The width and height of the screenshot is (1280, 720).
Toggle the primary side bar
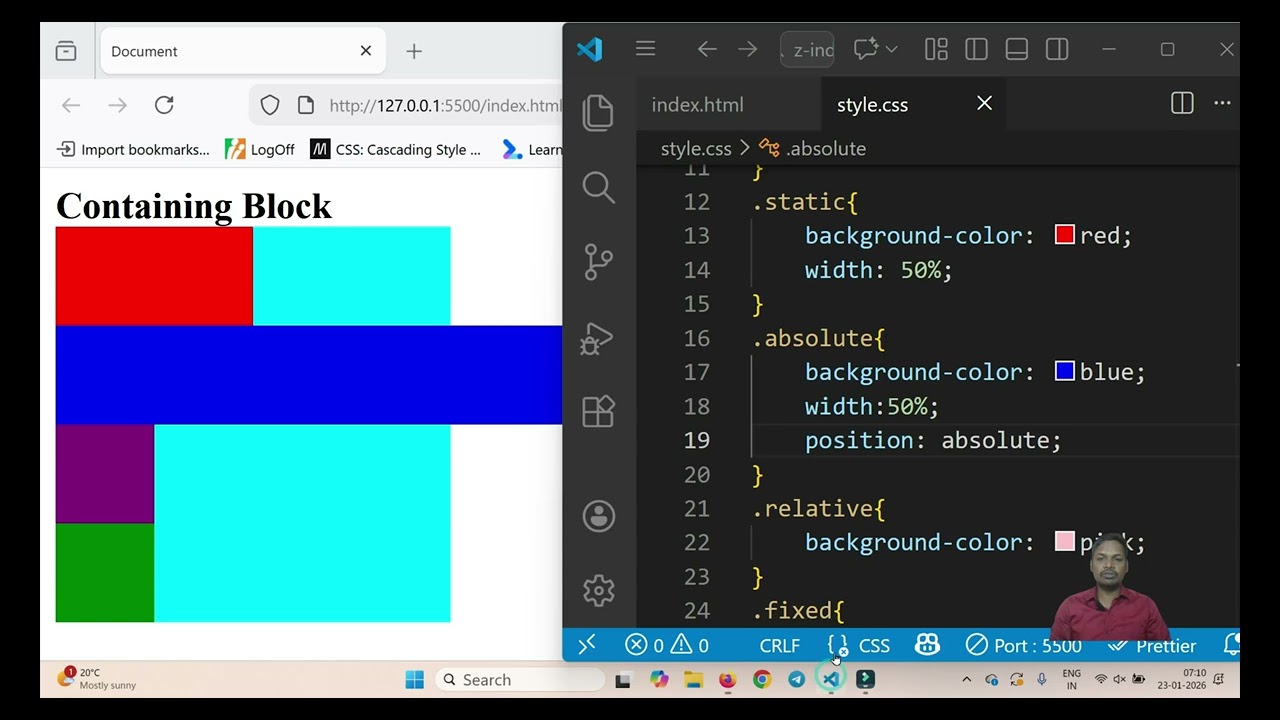point(976,49)
